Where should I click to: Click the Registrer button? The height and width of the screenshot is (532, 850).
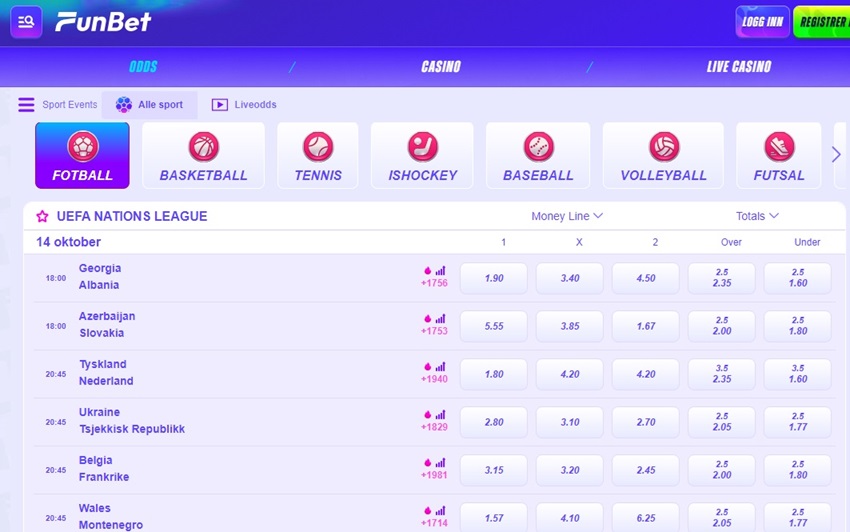(821, 22)
